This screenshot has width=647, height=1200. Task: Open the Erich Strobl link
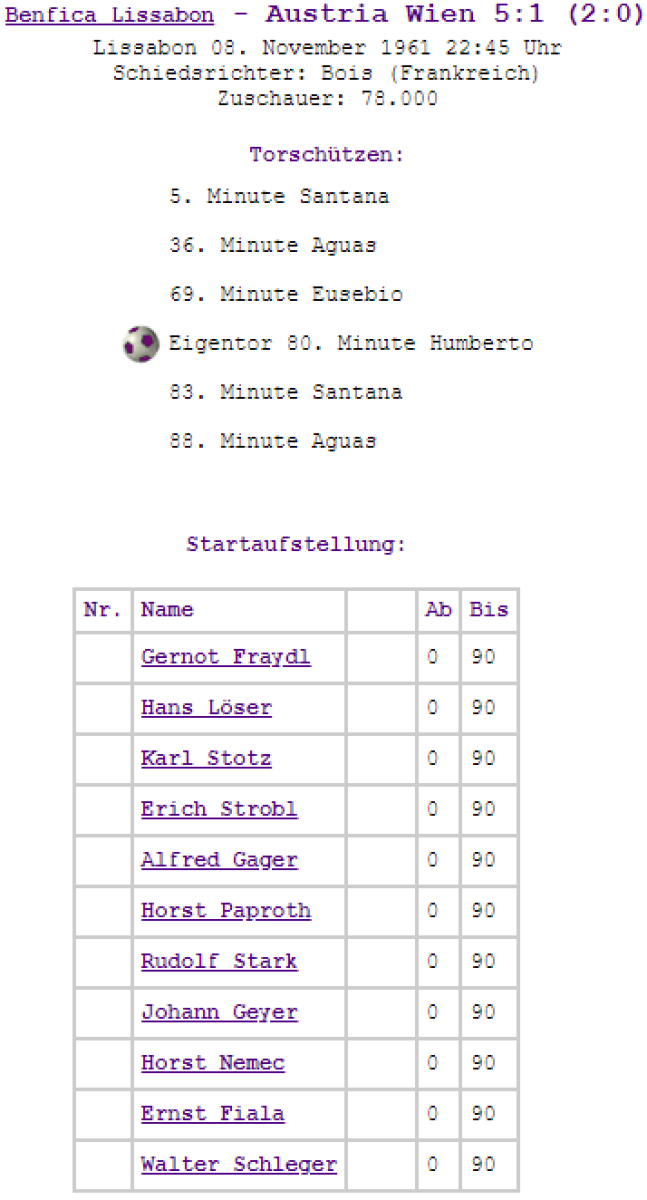pyautogui.click(x=218, y=809)
